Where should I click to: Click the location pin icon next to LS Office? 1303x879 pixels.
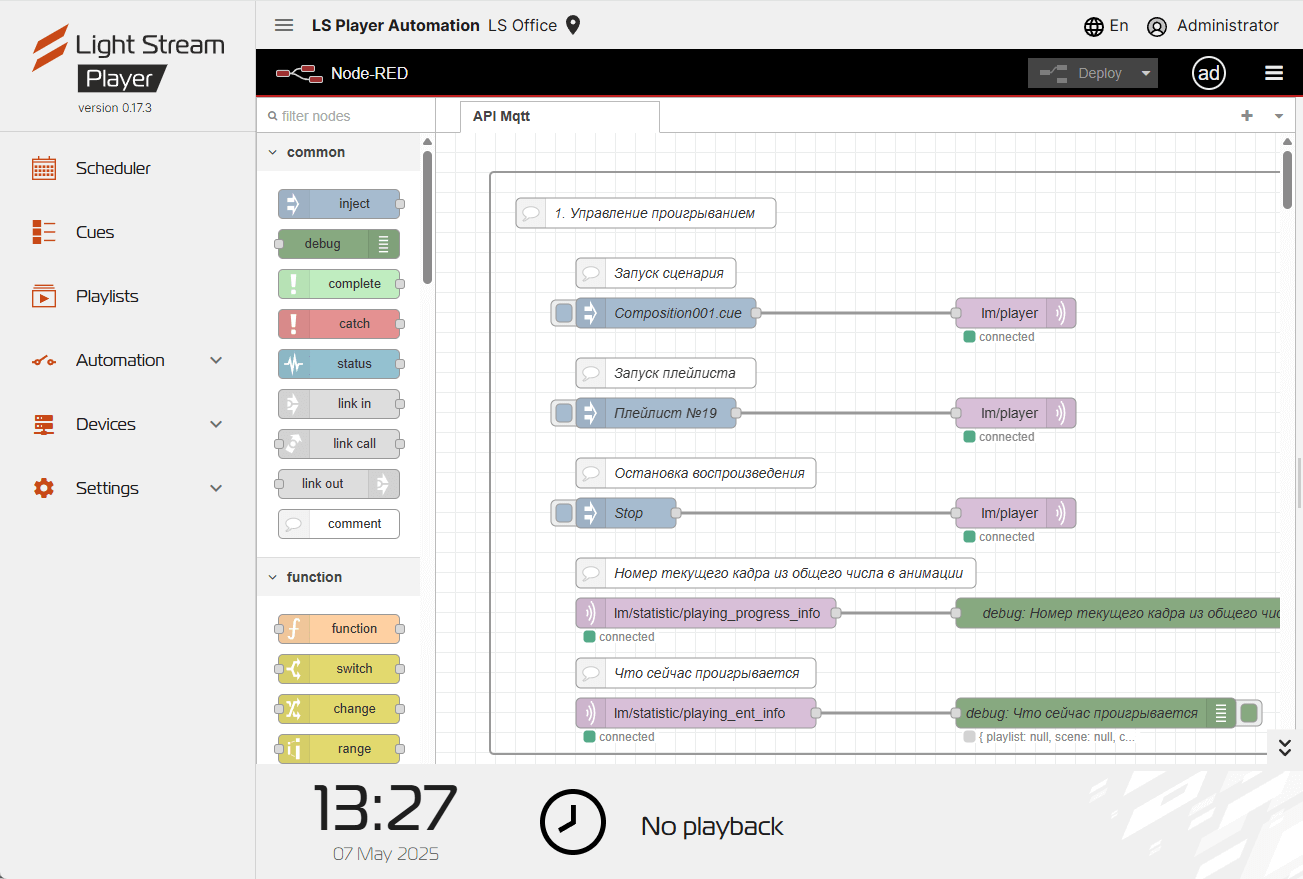tap(573, 26)
